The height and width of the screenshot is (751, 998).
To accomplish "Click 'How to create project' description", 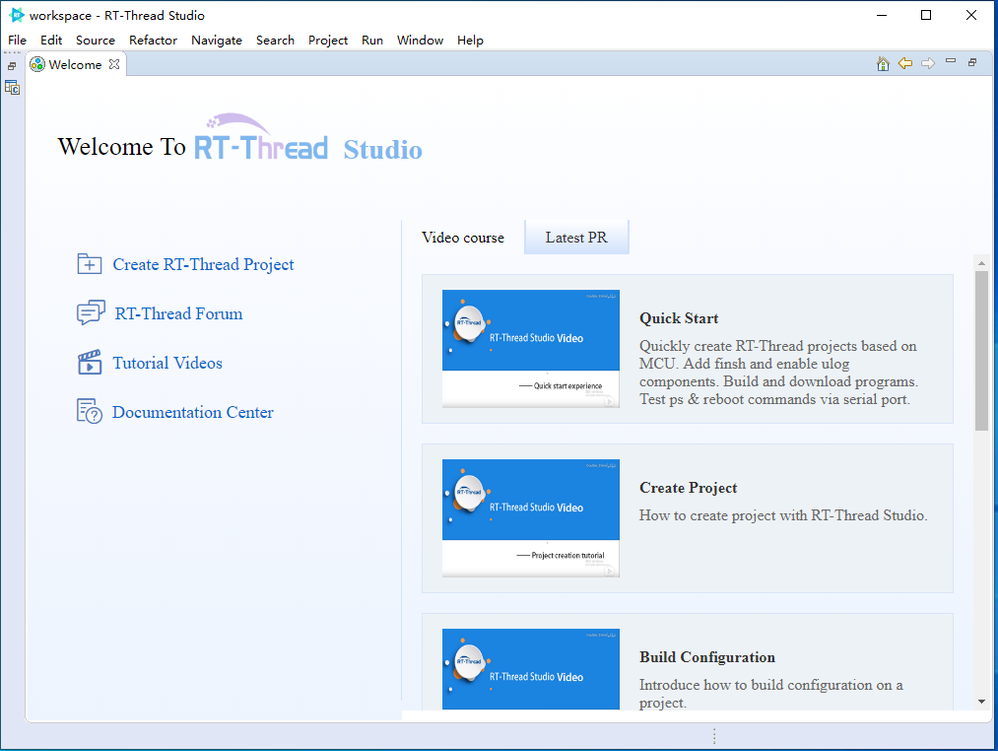I will 783,515.
